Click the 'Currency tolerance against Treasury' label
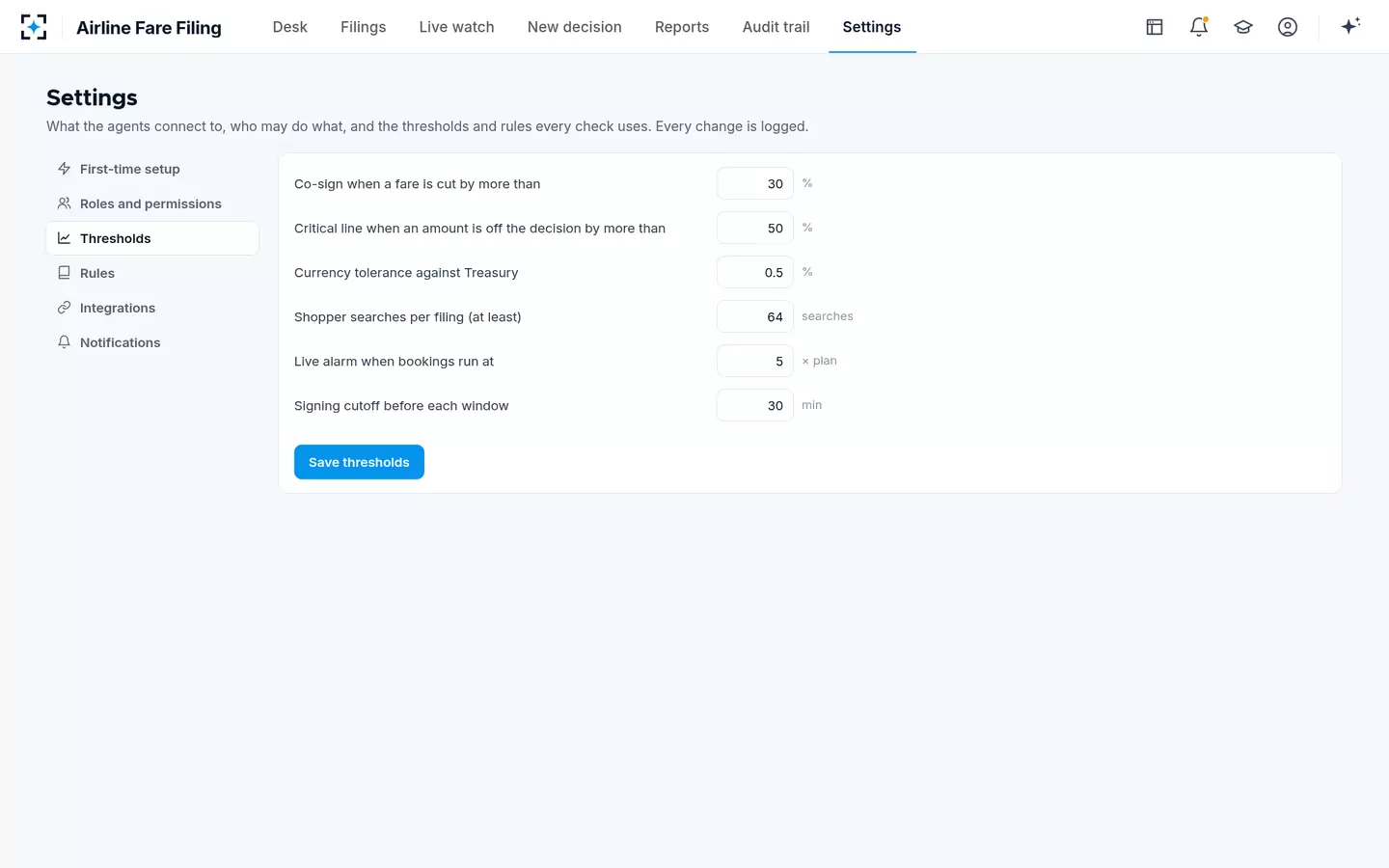Image resolution: width=1389 pixels, height=868 pixels. tap(406, 273)
